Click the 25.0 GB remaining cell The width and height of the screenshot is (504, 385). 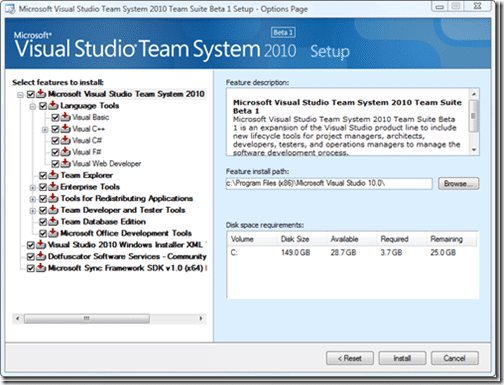coord(443,253)
